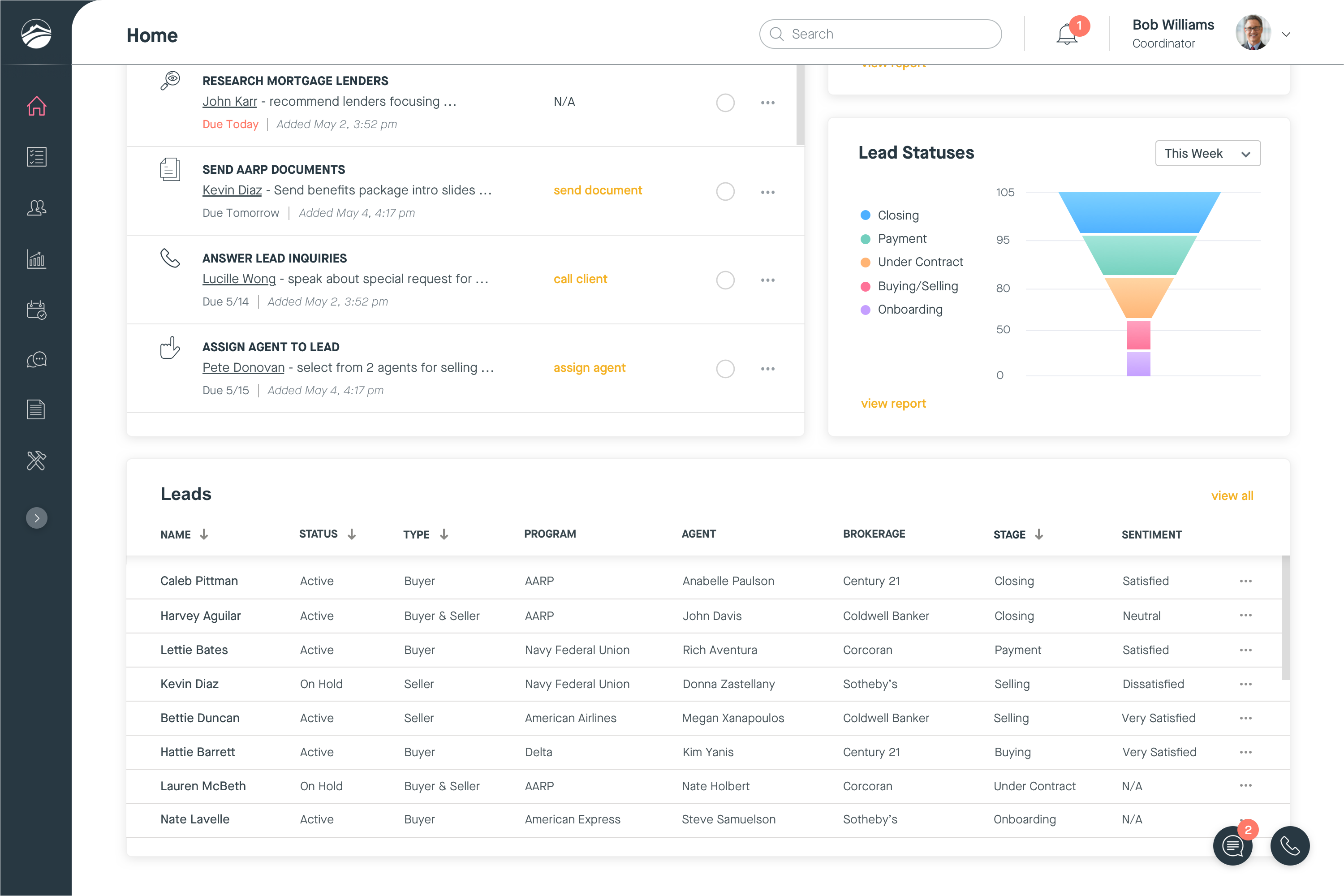This screenshot has width=1344, height=896.
Task: Go to contacts via sidebar people icon
Action: (x=37, y=207)
